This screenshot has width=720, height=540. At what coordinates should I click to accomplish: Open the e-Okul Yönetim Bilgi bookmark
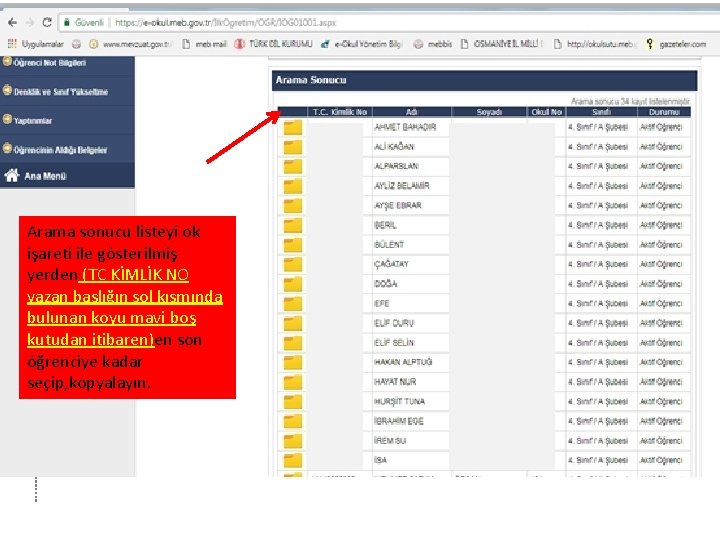362,44
